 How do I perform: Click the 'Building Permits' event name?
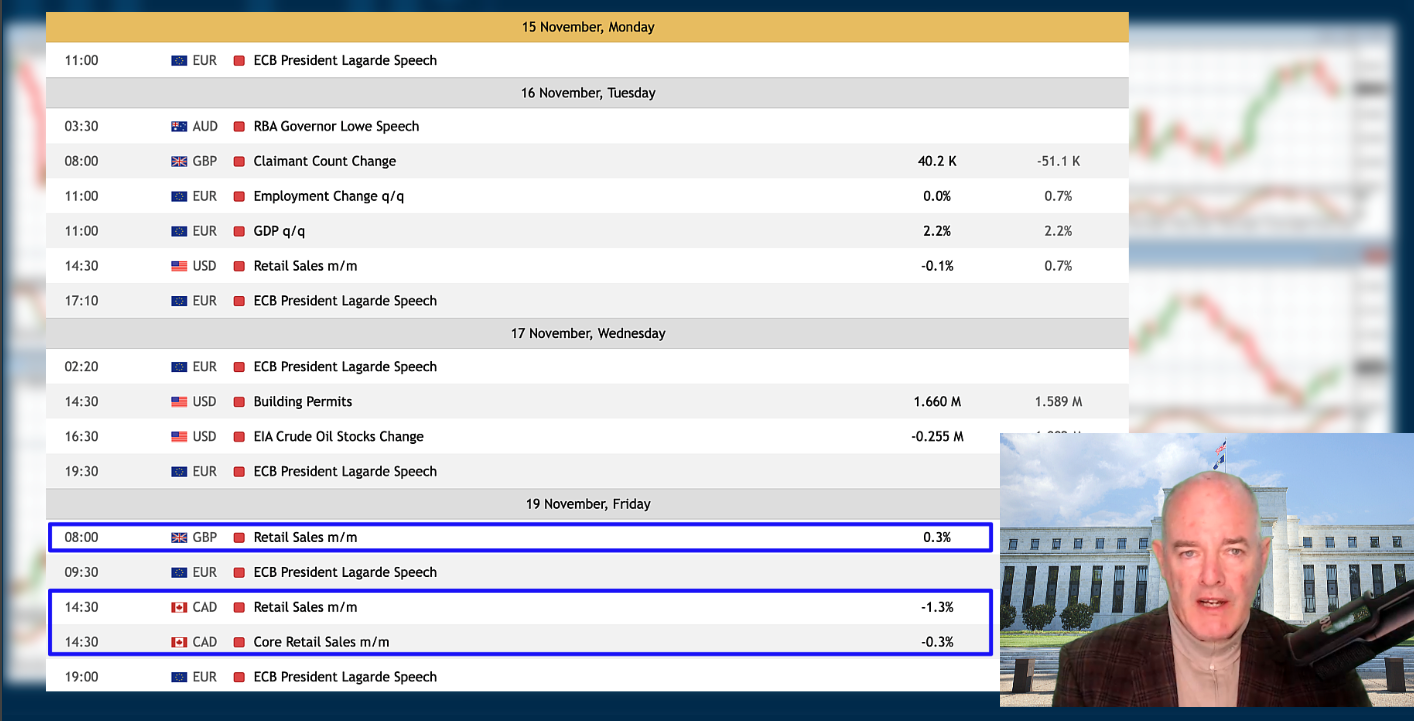[x=303, y=402]
